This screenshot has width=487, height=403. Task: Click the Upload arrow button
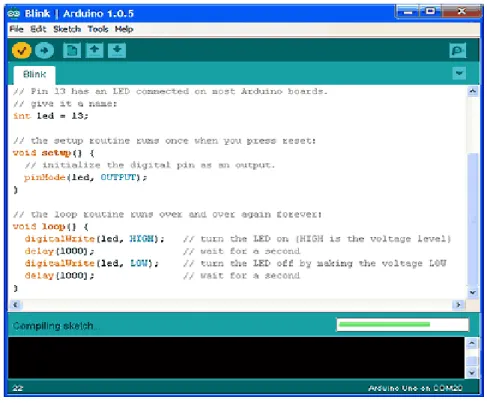(44, 50)
